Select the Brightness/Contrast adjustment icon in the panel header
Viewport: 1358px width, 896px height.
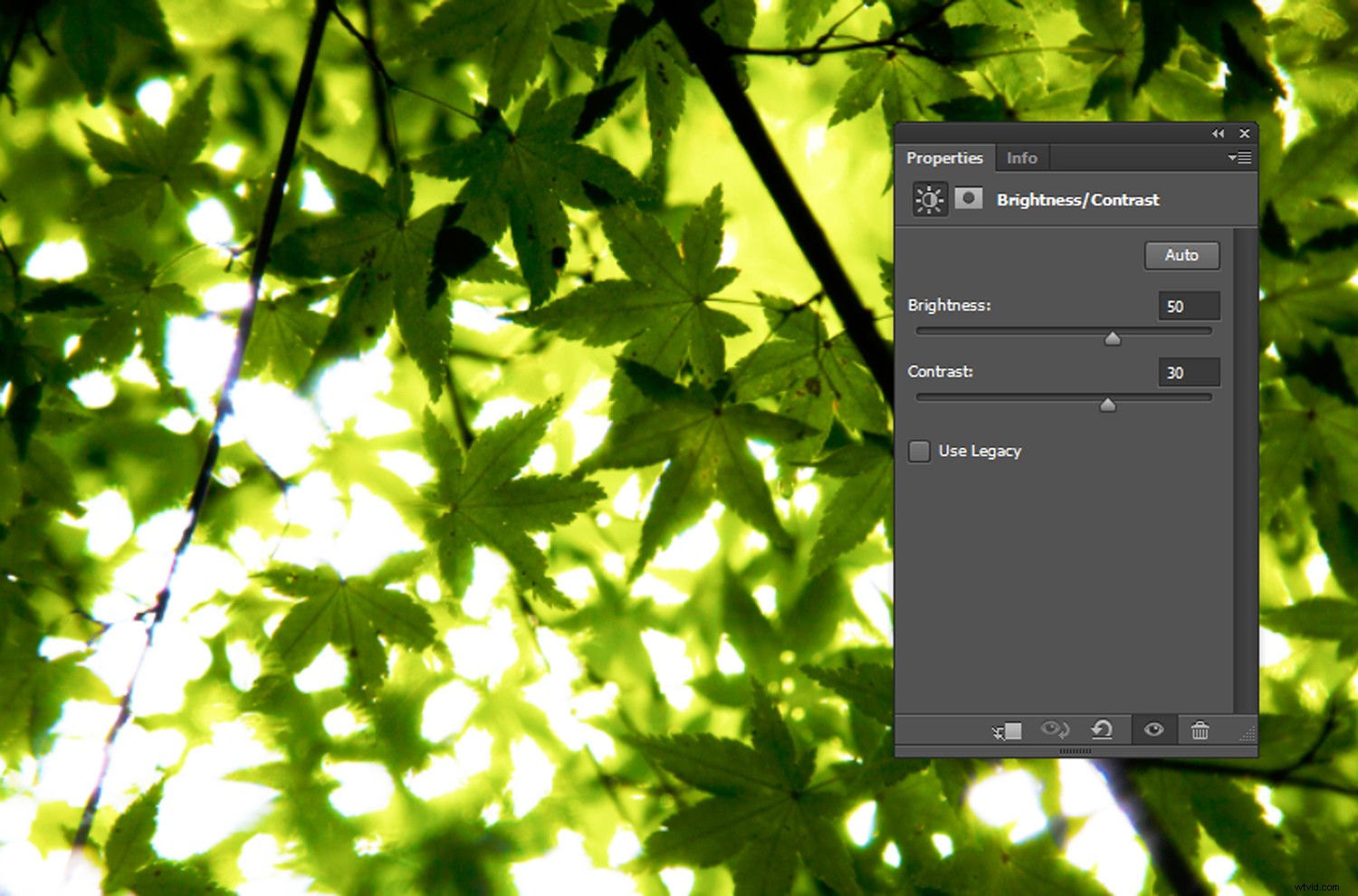pos(929,199)
